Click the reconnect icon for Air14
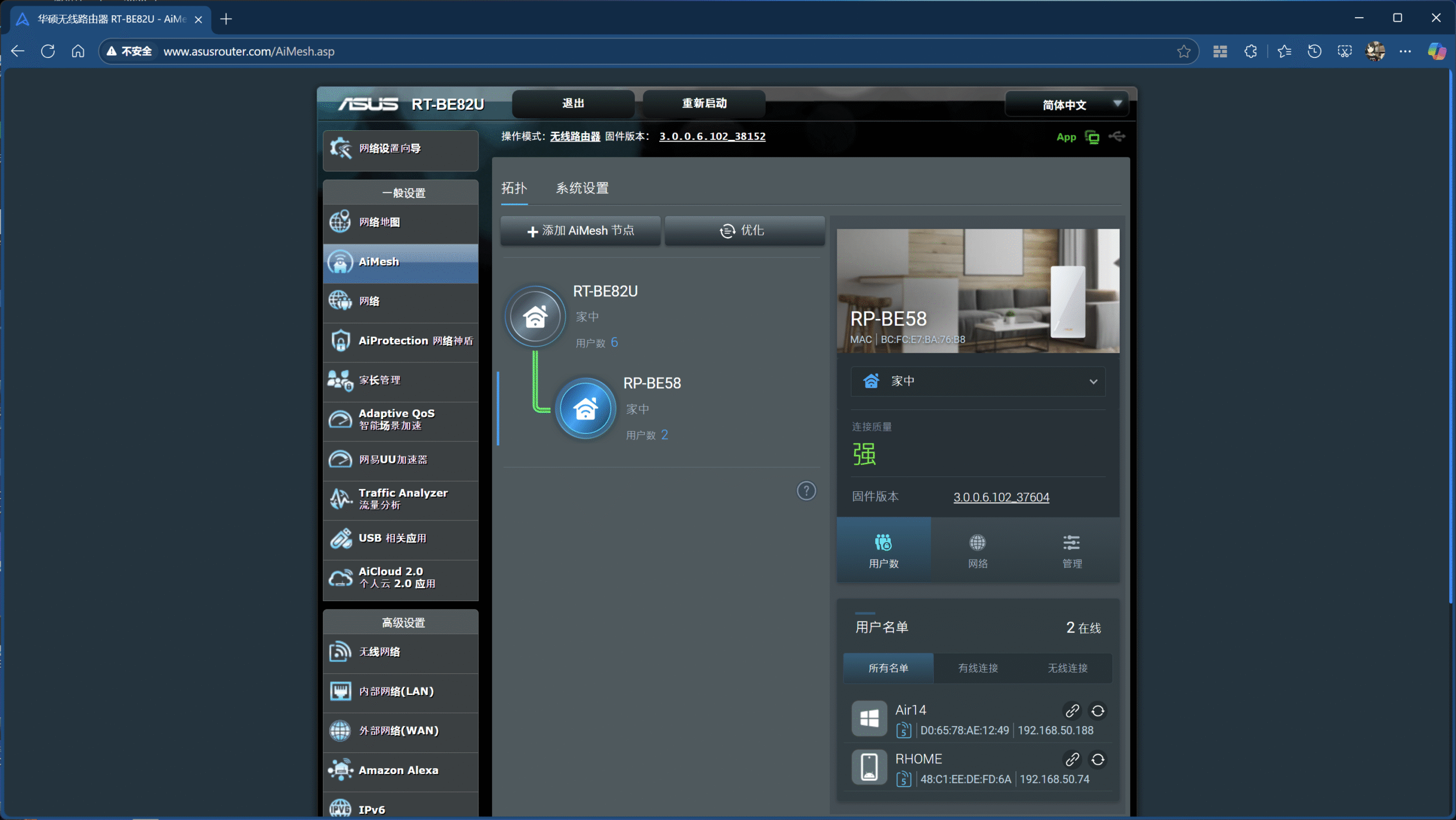The height and width of the screenshot is (820, 1456). (x=1098, y=711)
